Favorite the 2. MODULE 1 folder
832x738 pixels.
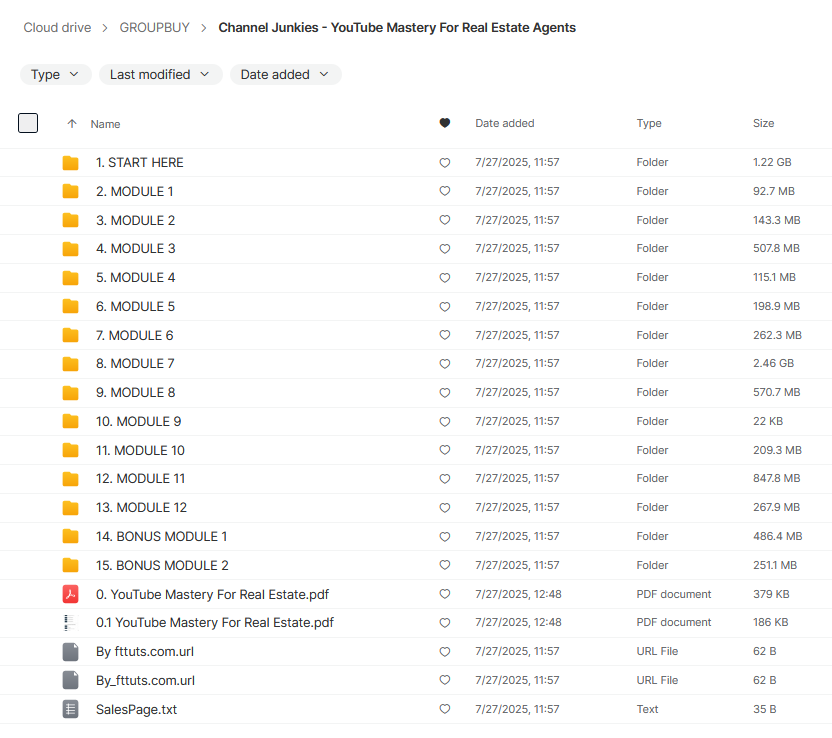[x=445, y=192]
